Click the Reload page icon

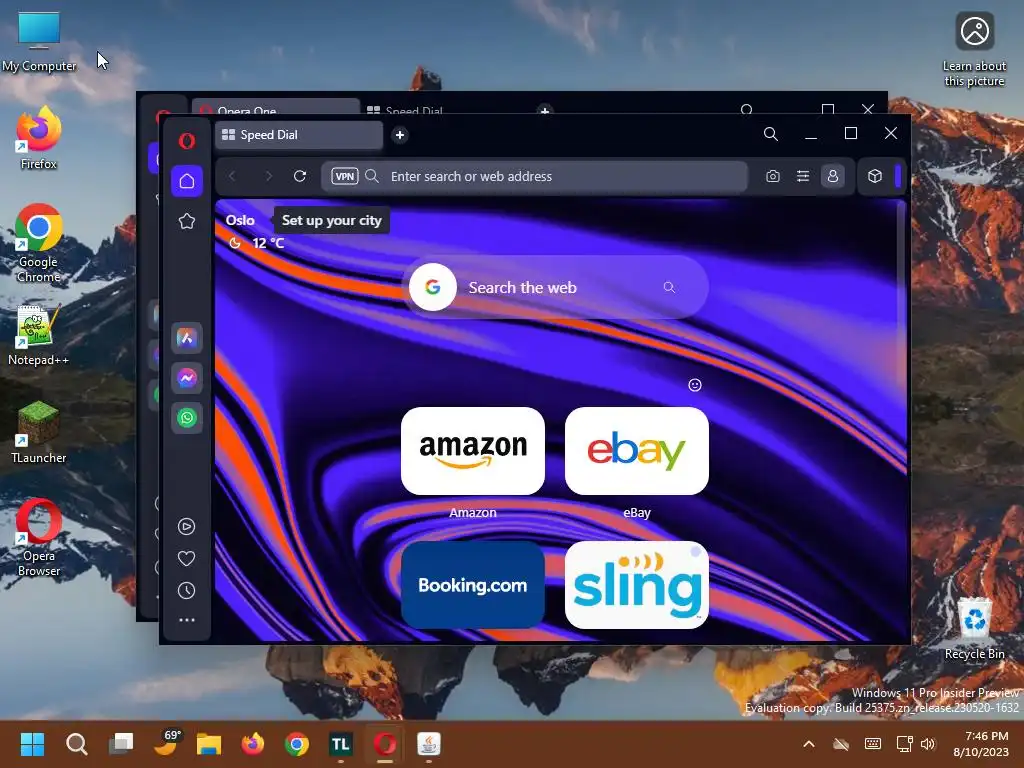pyautogui.click(x=300, y=176)
